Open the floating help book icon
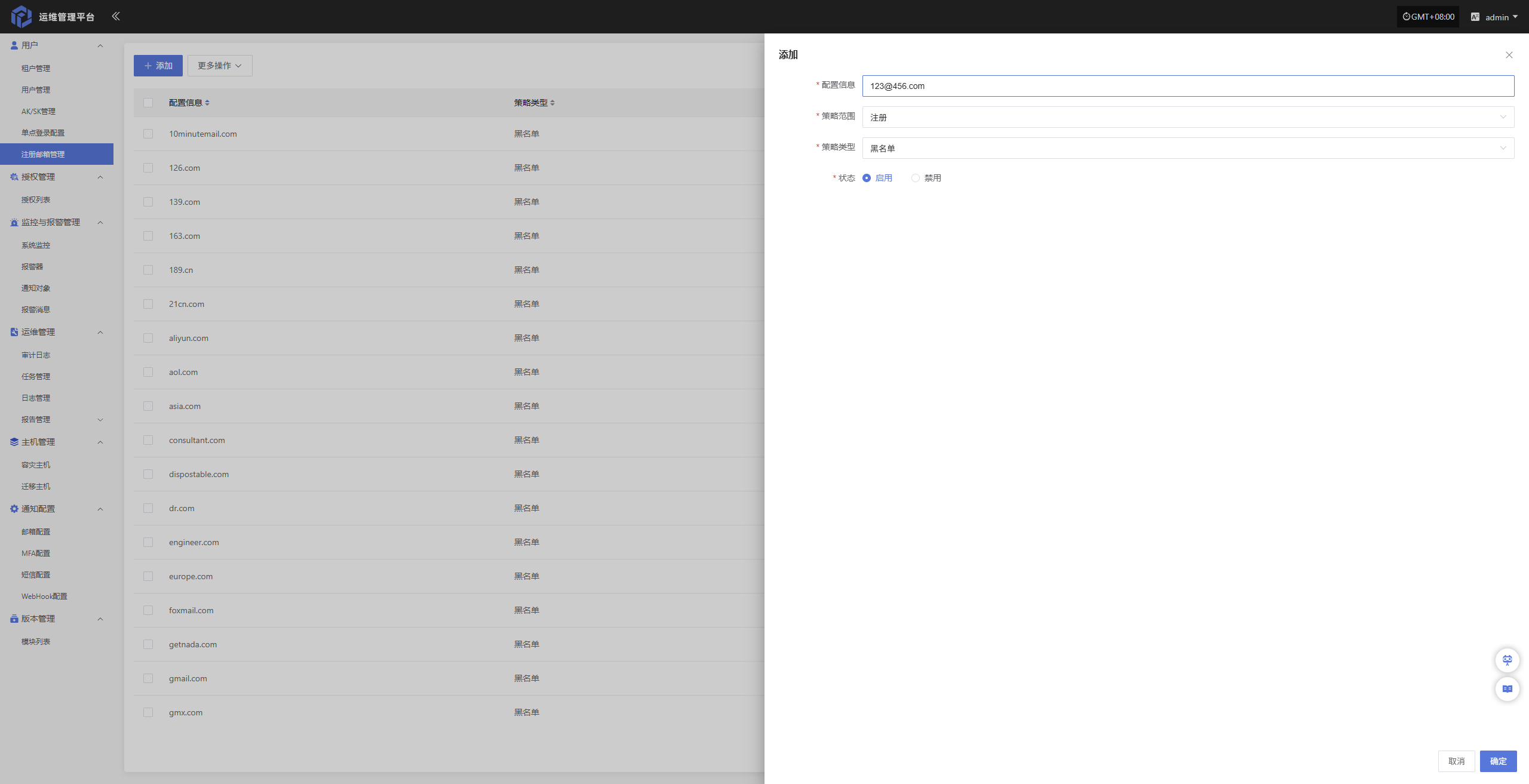The width and height of the screenshot is (1529, 784). (1507, 689)
